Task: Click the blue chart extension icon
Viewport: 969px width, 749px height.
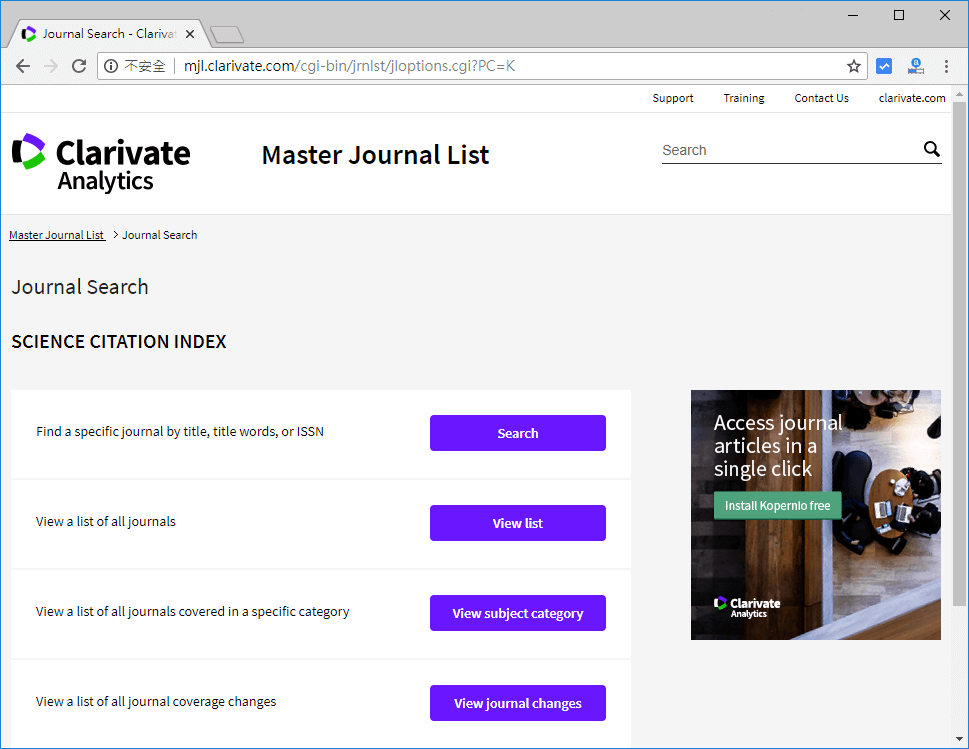Action: point(884,67)
